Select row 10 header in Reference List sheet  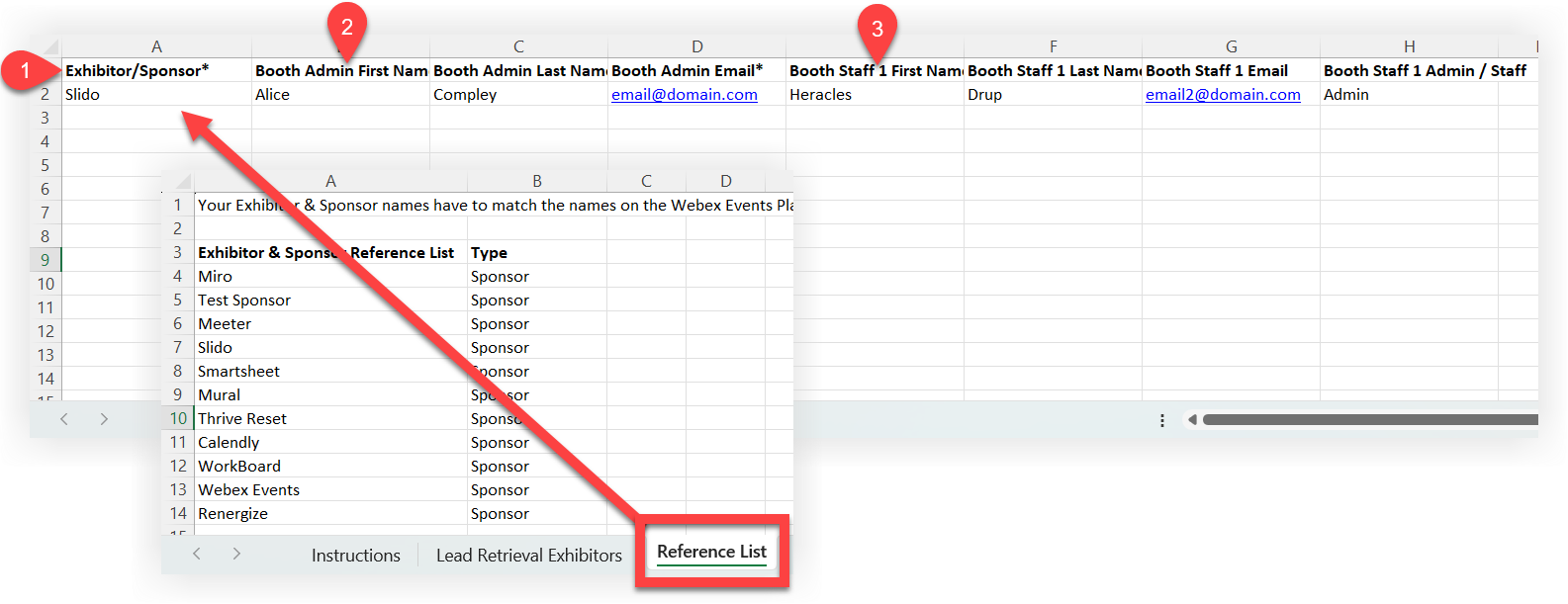point(178,418)
